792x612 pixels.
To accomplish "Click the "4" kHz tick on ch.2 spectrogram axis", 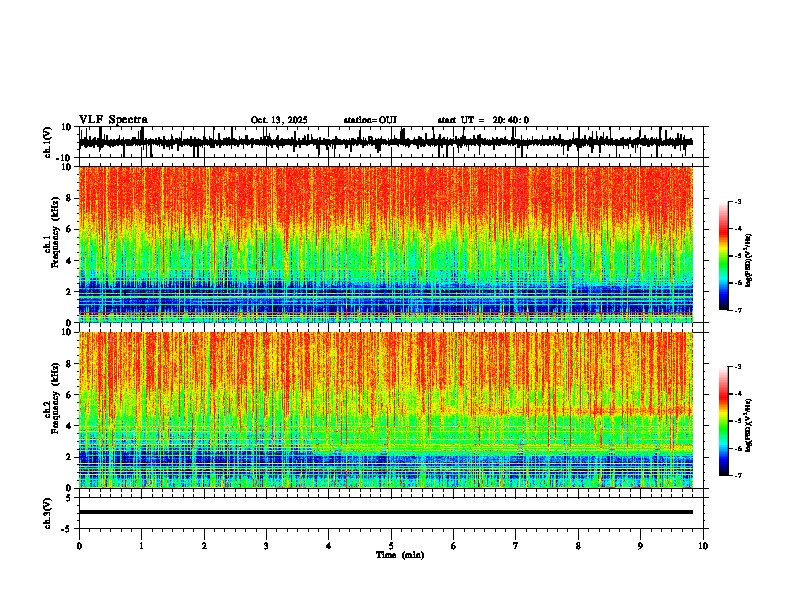I will point(69,426).
